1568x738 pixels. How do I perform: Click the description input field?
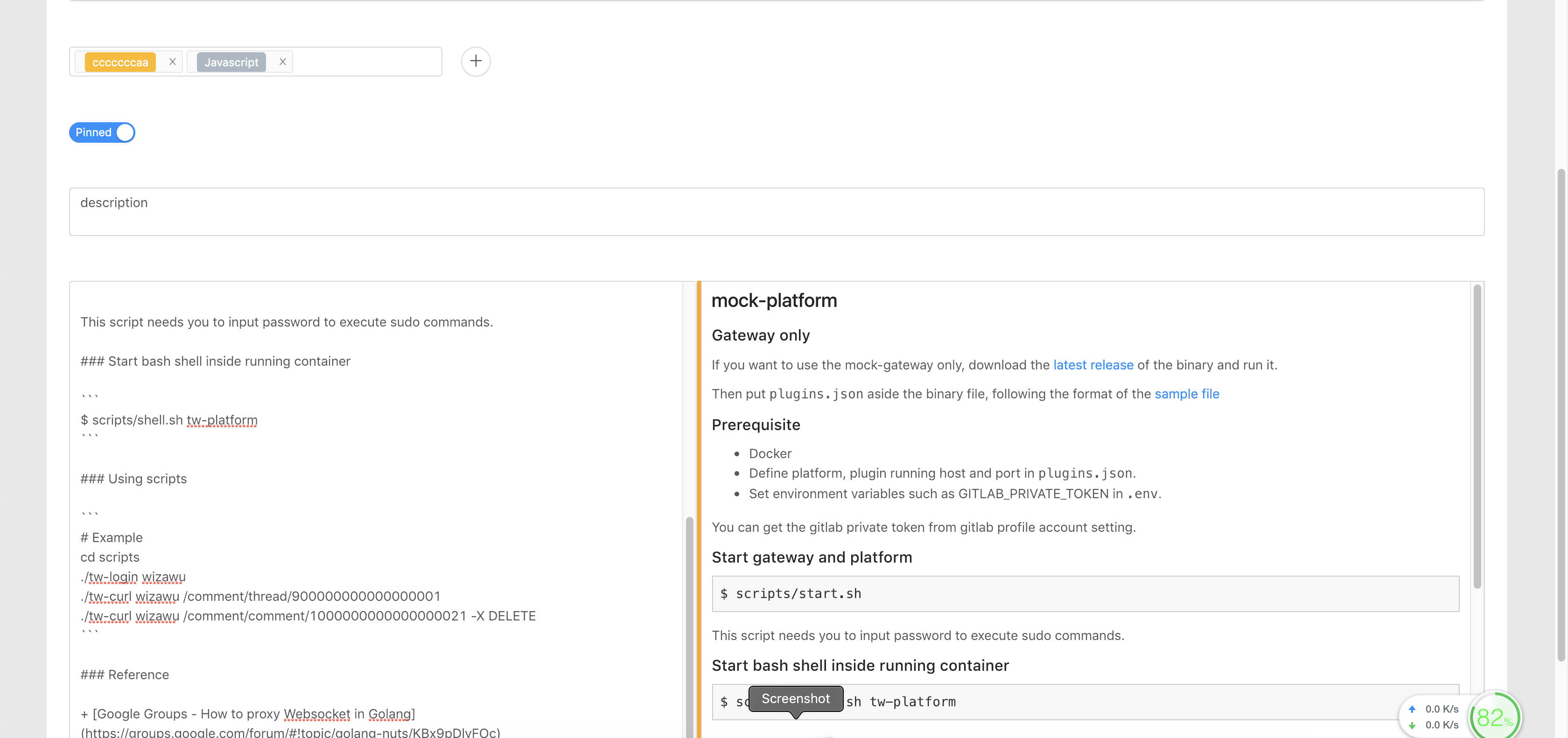point(776,211)
